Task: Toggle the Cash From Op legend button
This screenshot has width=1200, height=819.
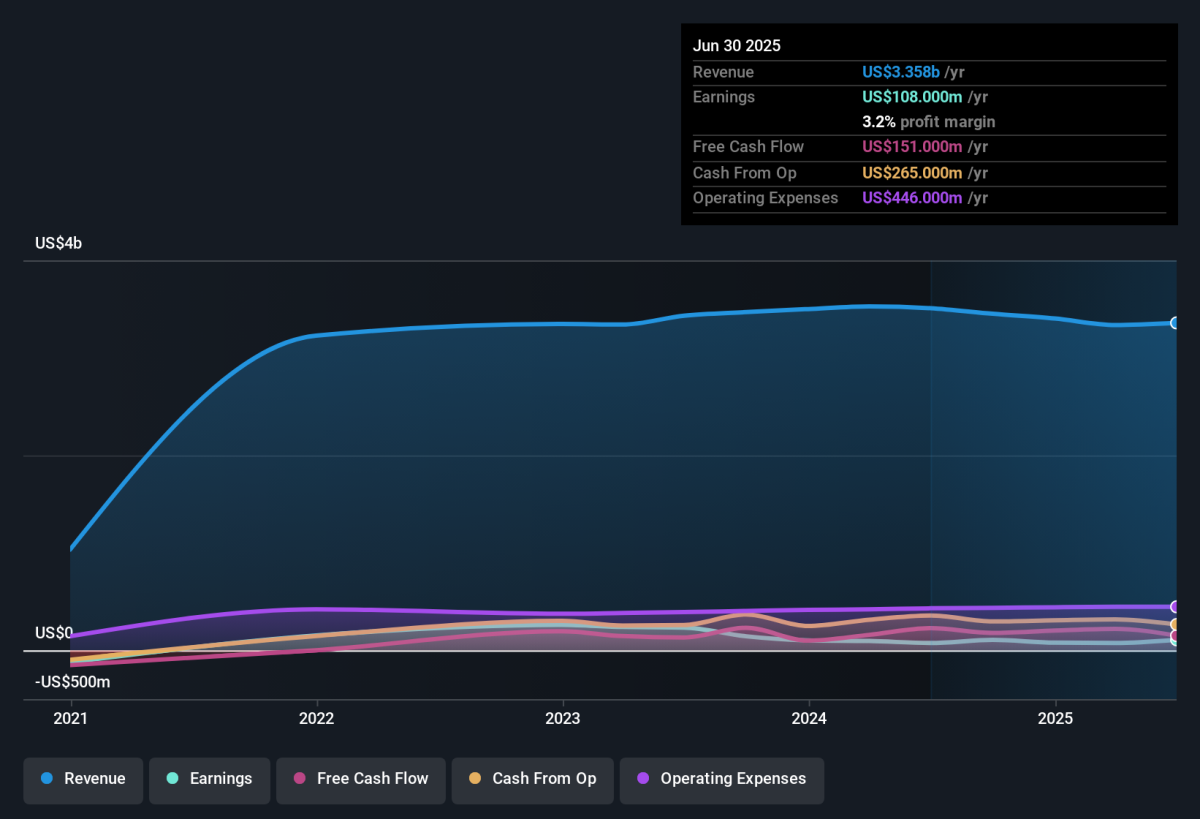Action: (x=533, y=780)
